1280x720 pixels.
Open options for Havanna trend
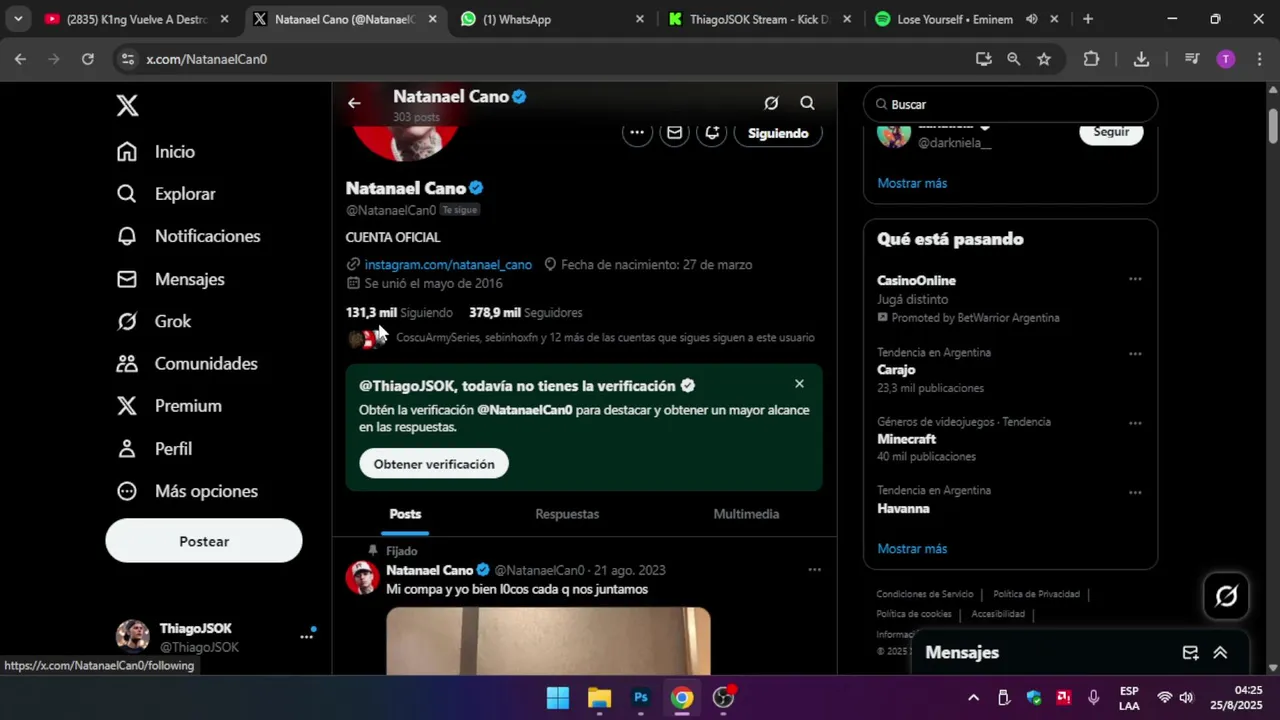[1135, 492]
